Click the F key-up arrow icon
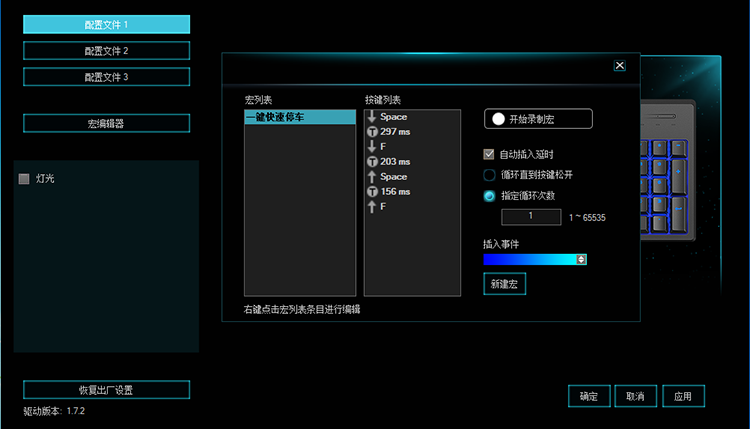 coord(372,207)
